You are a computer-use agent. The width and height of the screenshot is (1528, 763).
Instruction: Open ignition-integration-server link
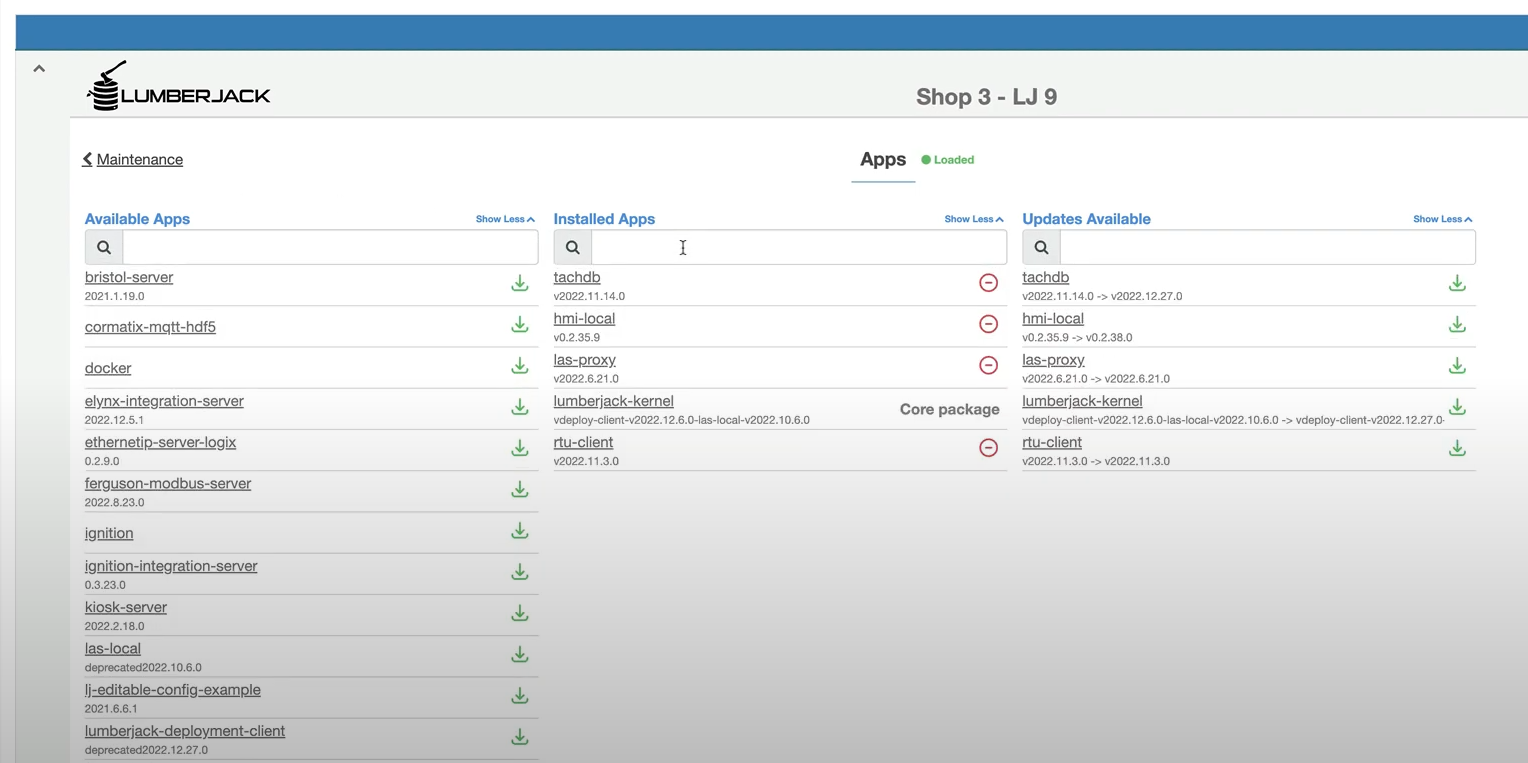[171, 566]
